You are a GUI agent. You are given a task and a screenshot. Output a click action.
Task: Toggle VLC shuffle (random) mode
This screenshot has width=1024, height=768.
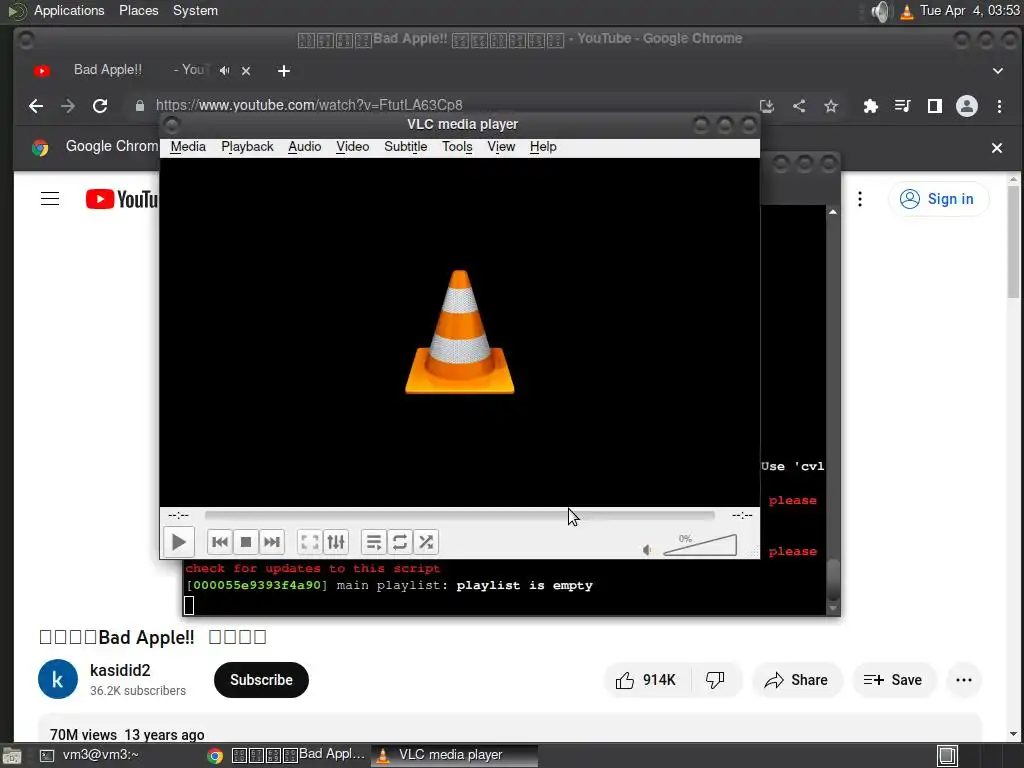[426, 542]
